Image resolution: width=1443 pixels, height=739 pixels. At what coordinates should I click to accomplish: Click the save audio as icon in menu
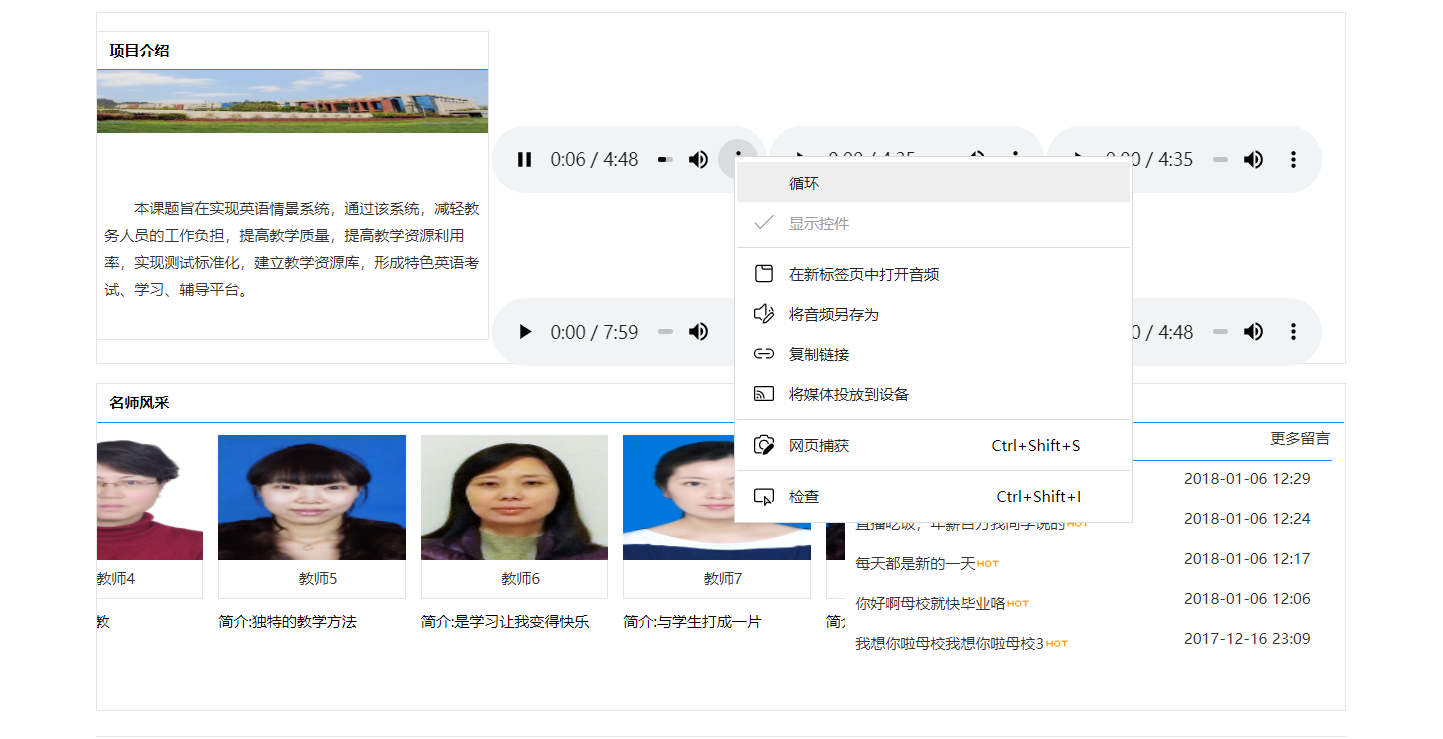click(x=763, y=313)
